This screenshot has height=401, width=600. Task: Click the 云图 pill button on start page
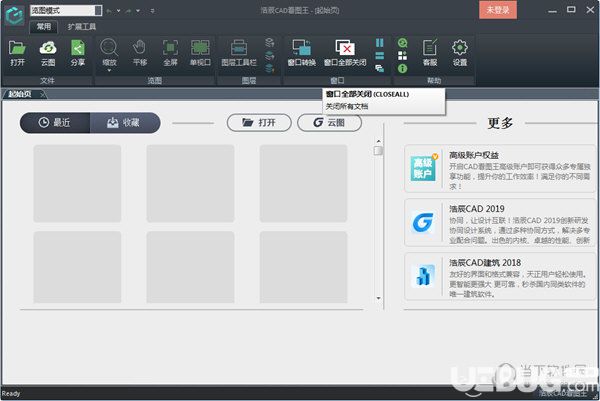[329, 123]
